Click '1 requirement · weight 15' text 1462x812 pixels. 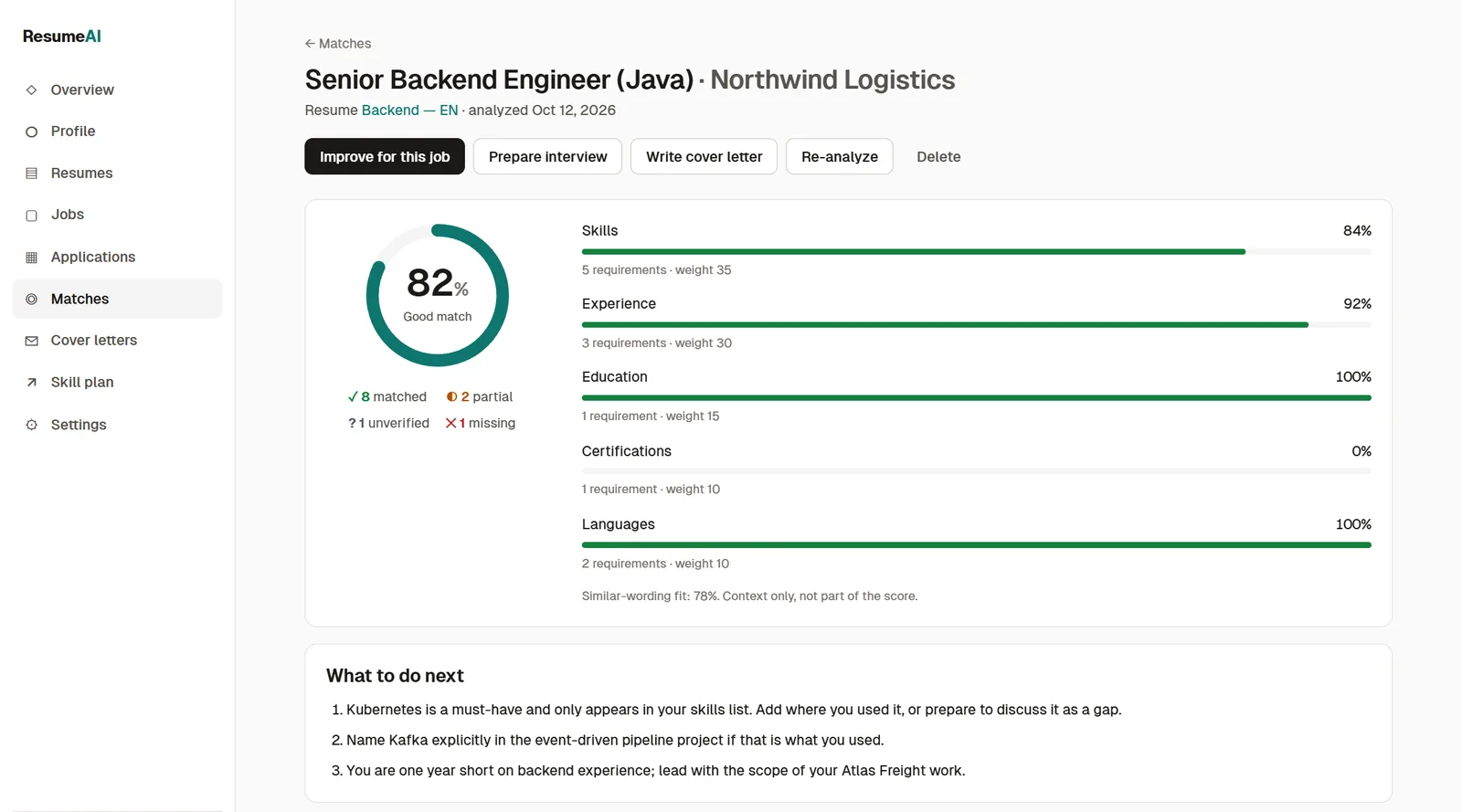pos(651,417)
